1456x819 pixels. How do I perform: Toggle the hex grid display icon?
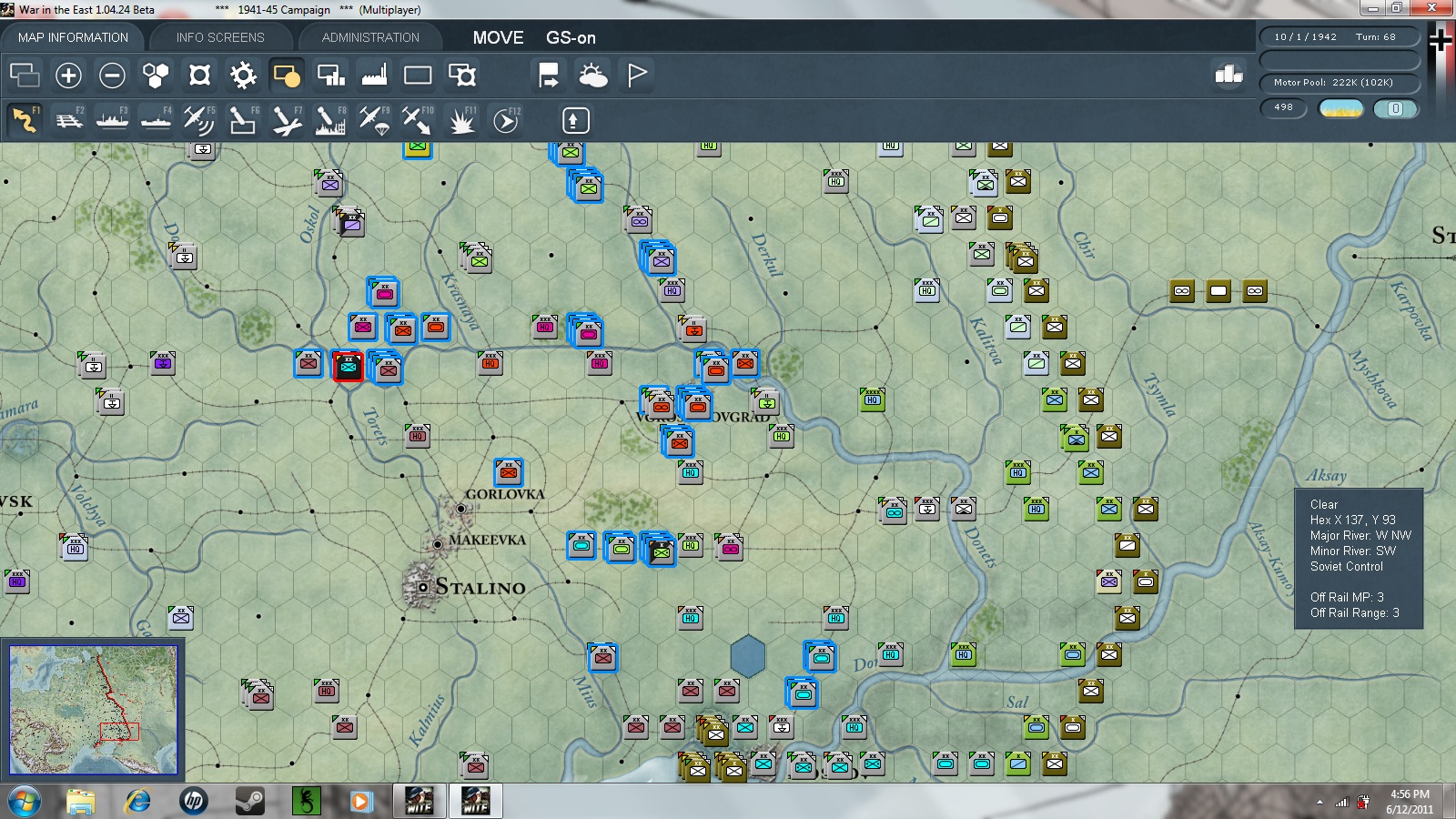pyautogui.click(x=156, y=75)
